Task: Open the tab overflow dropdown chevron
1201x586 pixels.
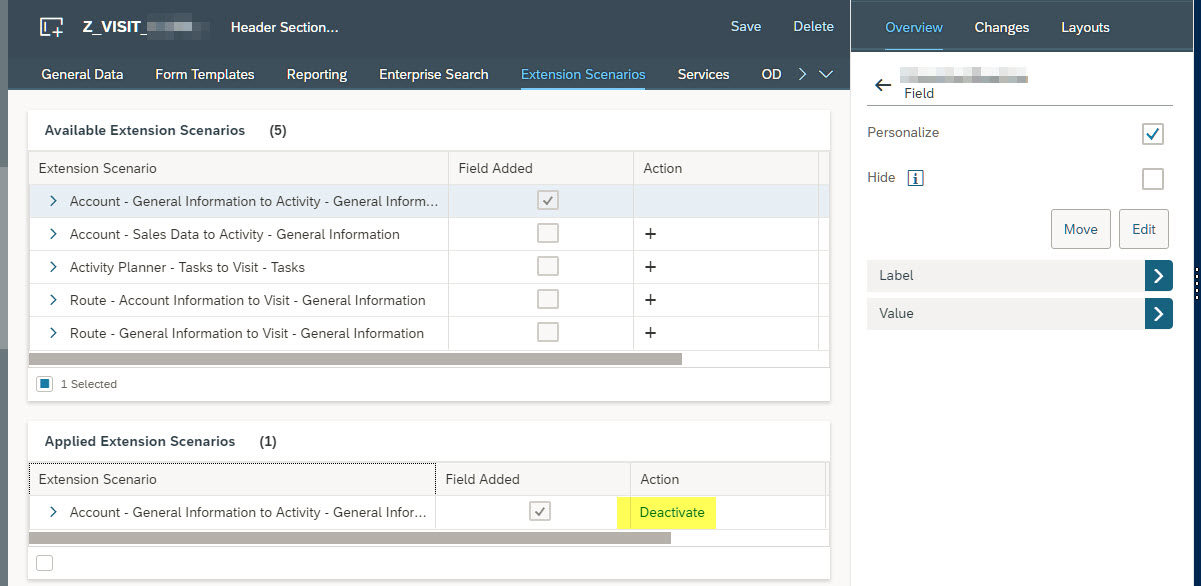Action: click(x=826, y=74)
